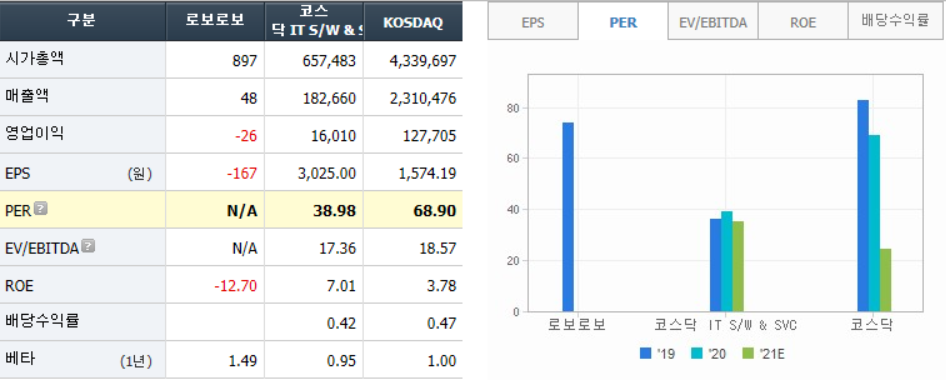946x380 pixels.
Task: Select the 매출액 row label
Action: tap(27, 97)
